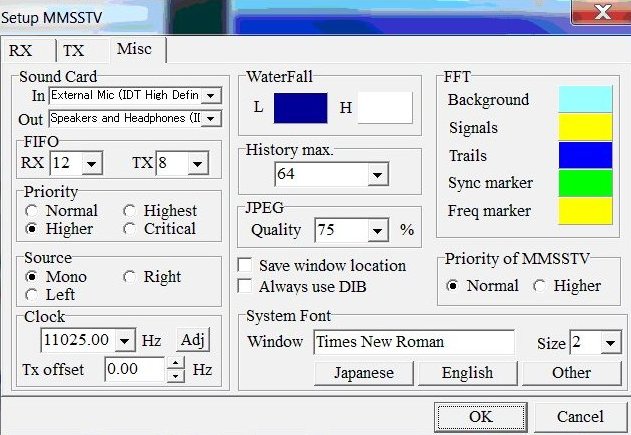Expand the FIFO RX dropdown
The width and height of the screenshot is (631, 435).
(x=92, y=163)
